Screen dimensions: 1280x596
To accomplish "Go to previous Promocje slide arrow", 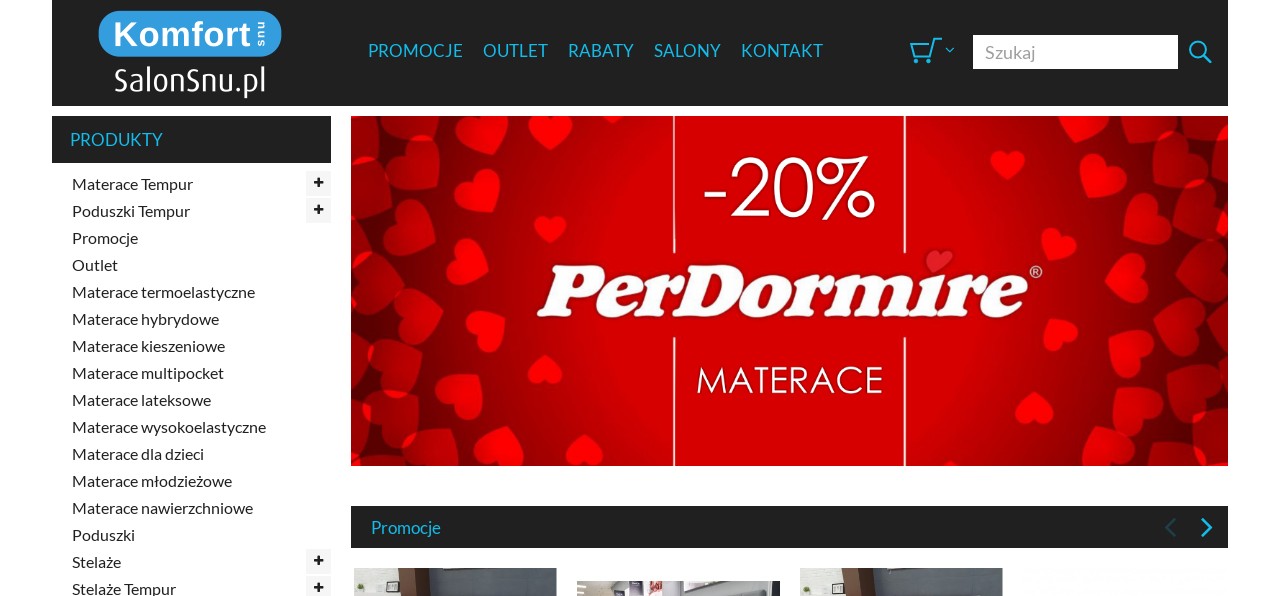I will 1170,527.
